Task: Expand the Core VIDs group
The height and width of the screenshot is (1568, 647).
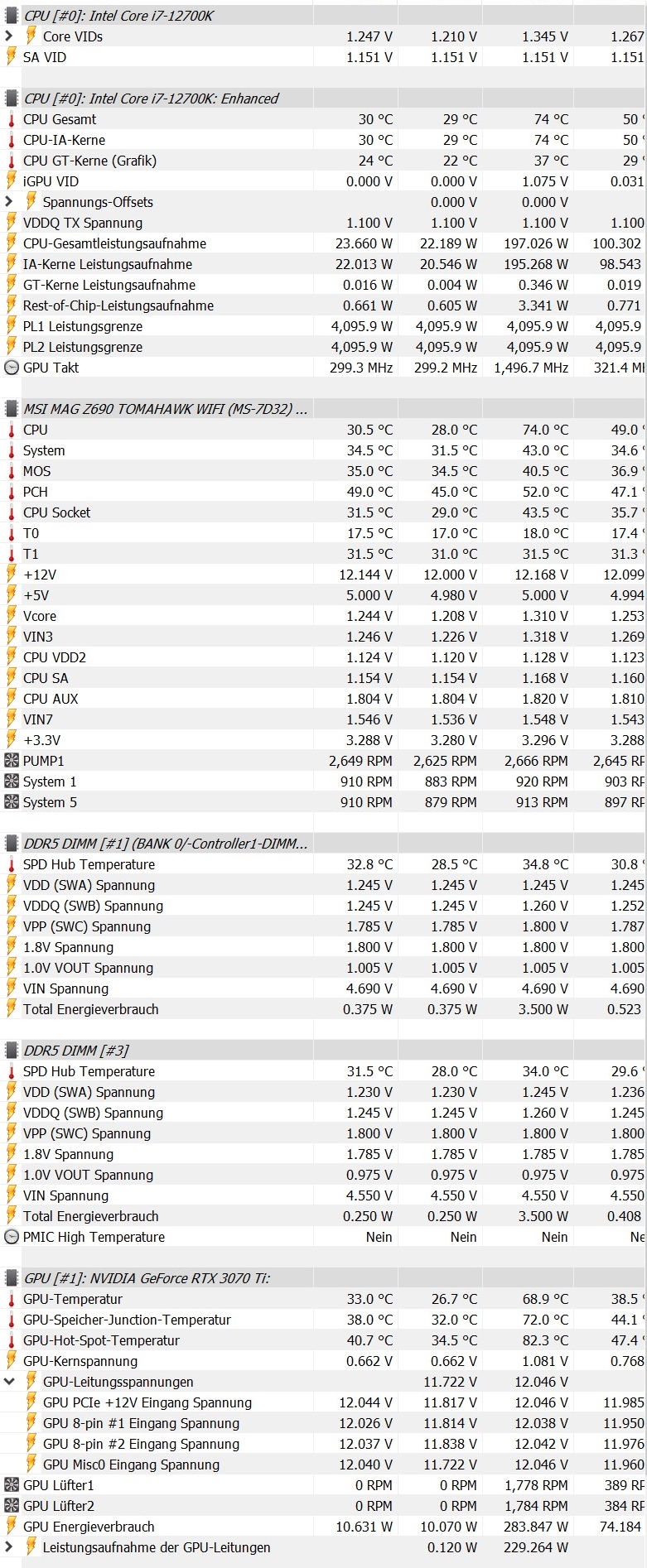Action: click(x=9, y=36)
